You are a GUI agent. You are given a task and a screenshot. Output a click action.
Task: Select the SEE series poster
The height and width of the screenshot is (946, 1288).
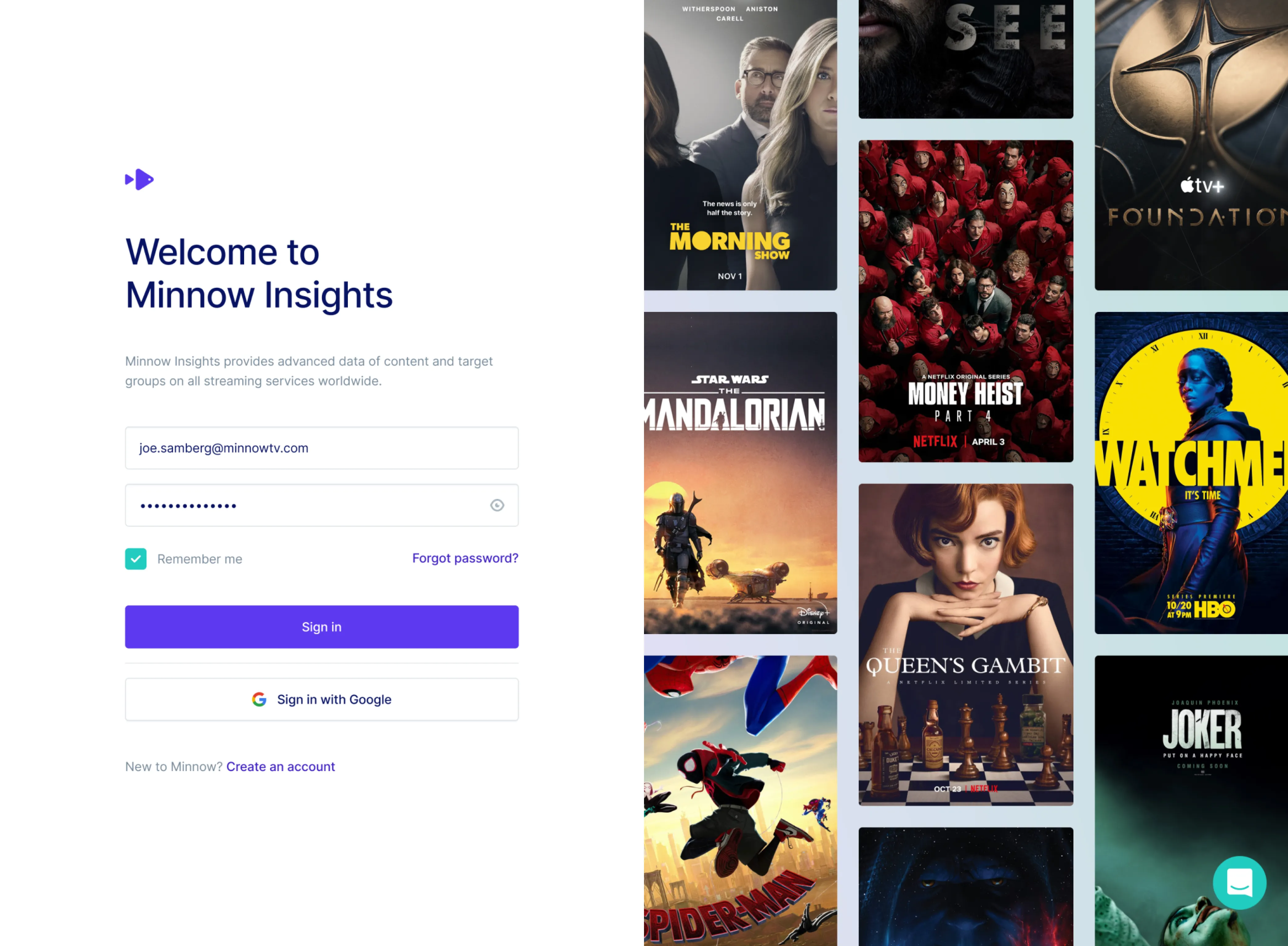tap(966, 59)
